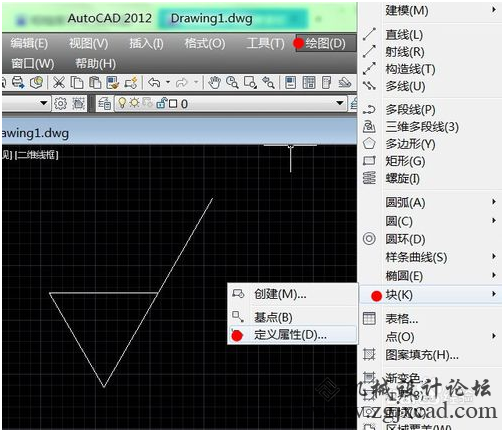Open the undo history dropdown arrow
Screen dimensions: 504x432
point(168,82)
